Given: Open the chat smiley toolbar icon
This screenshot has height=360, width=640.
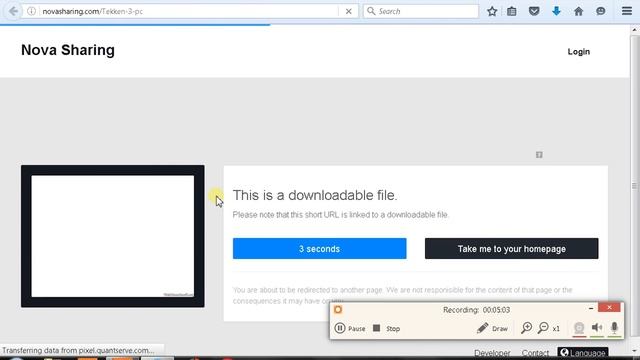Looking at the screenshot, I should (x=600, y=11).
